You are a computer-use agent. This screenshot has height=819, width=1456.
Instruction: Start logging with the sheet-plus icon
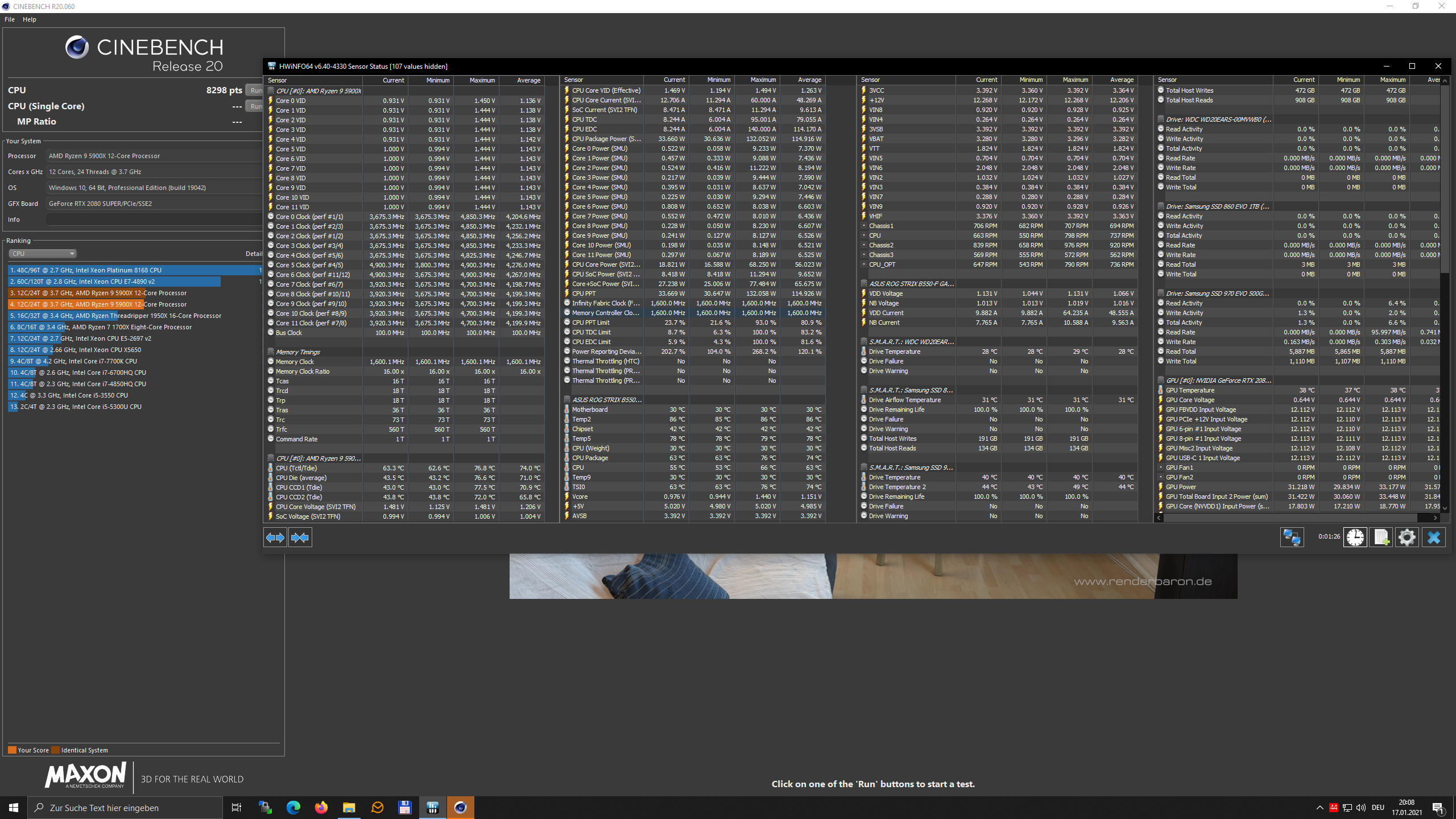[x=1381, y=537]
